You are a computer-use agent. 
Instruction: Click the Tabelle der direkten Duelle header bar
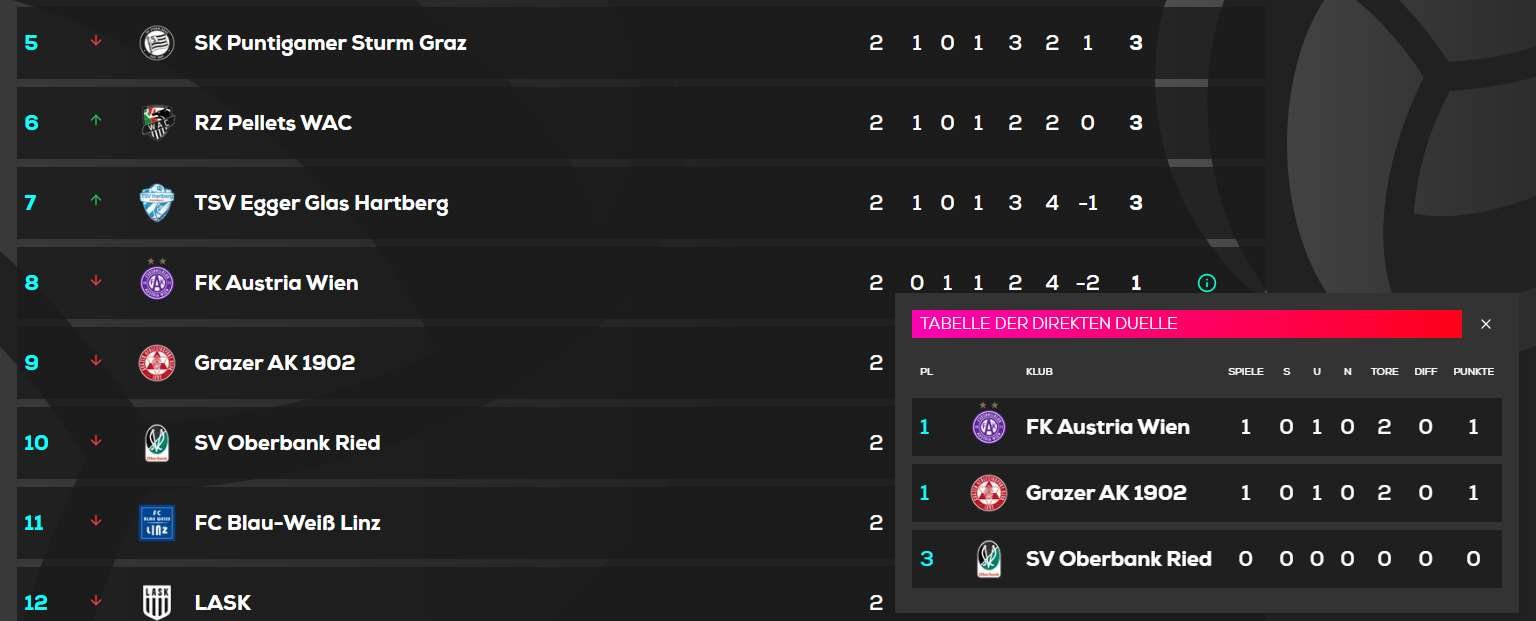tap(1186, 324)
